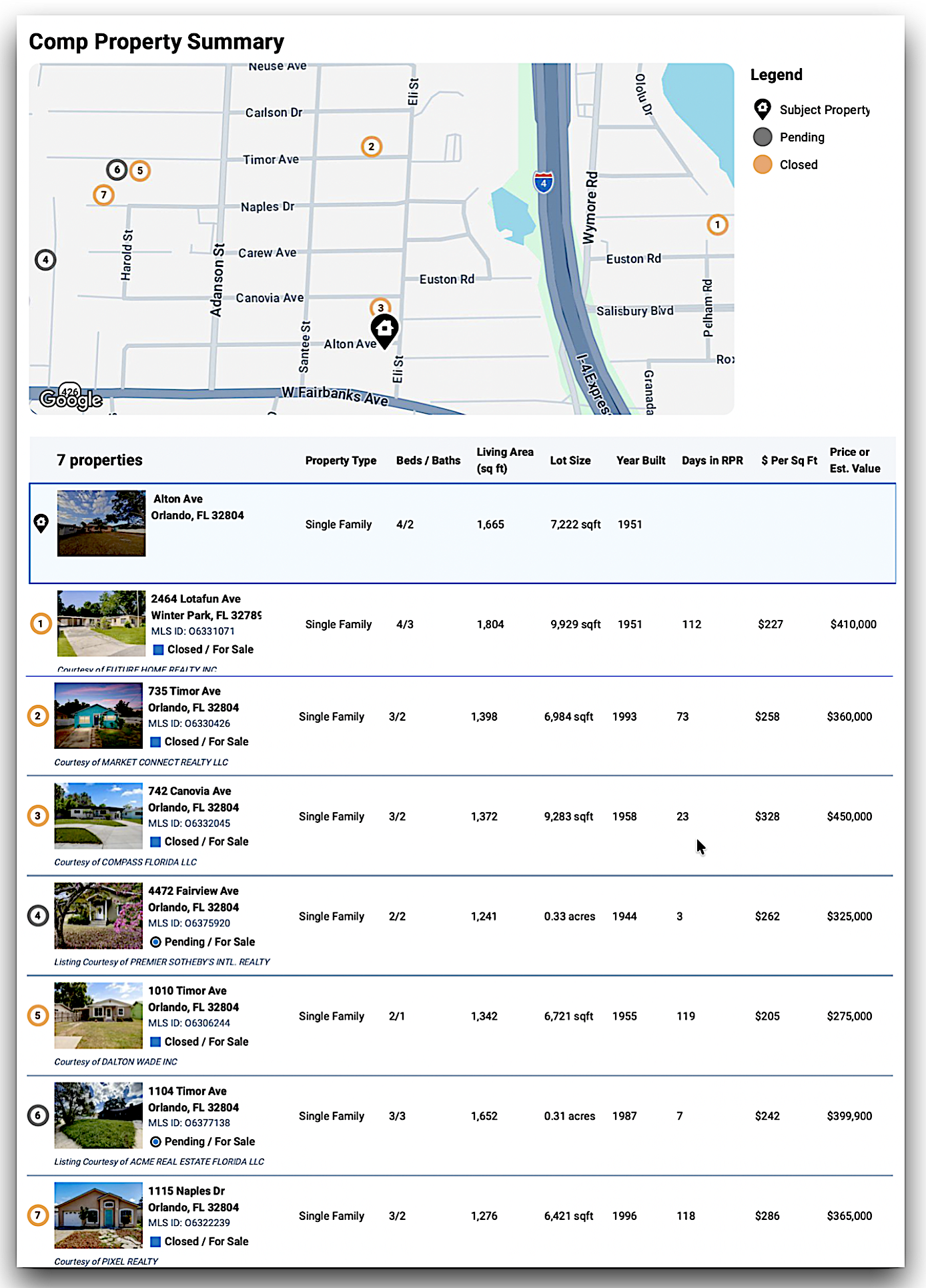Click the Pending gray swatch in the legend
The height and width of the screenshot is (1288, 926).
click(x=763, y=137)
